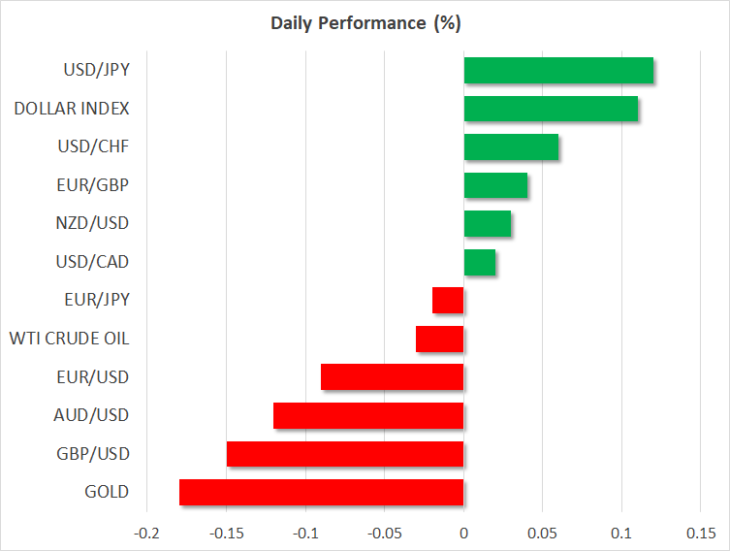Select the long red GOLD bar

pos(321,492)
